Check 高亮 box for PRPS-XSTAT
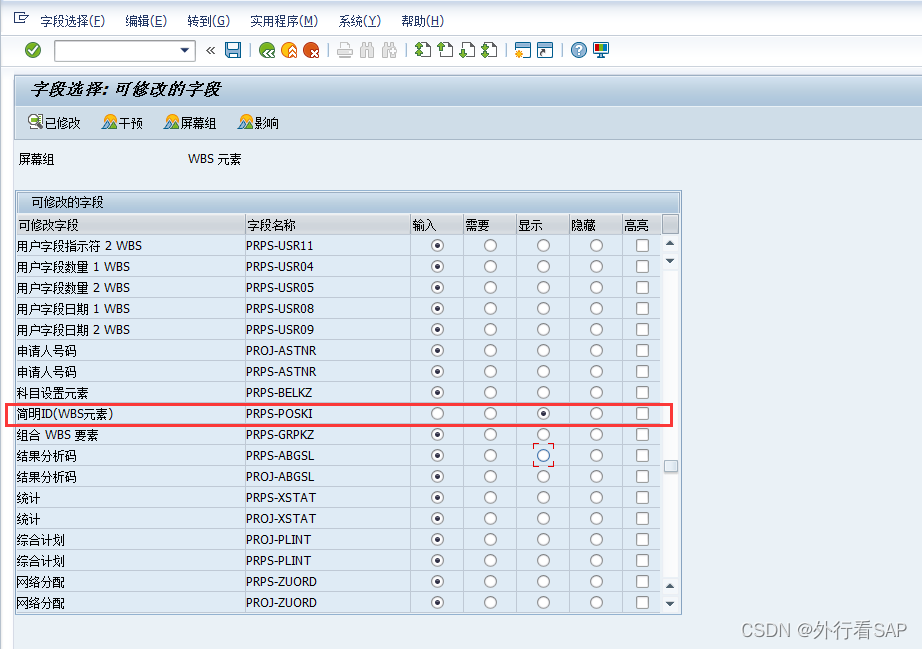 click(643, 498)
